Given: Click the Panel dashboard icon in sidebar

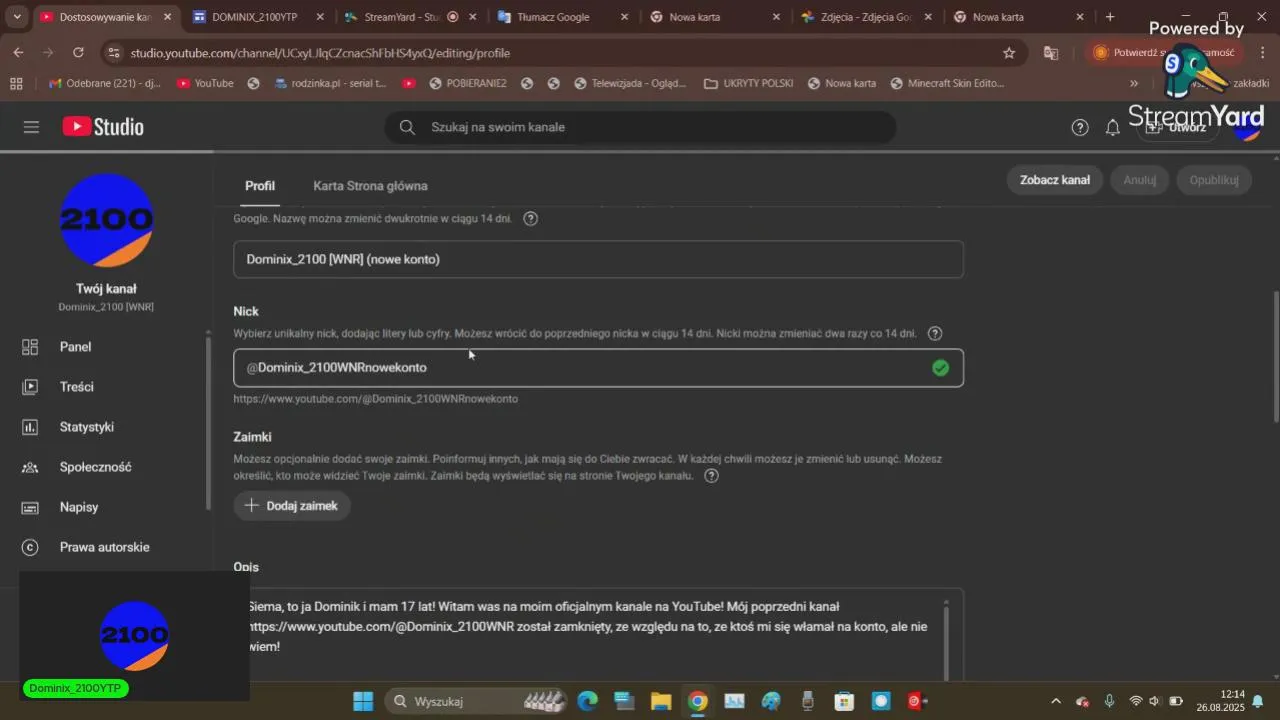Looking at the screenshot, I should tap(30, 347).
